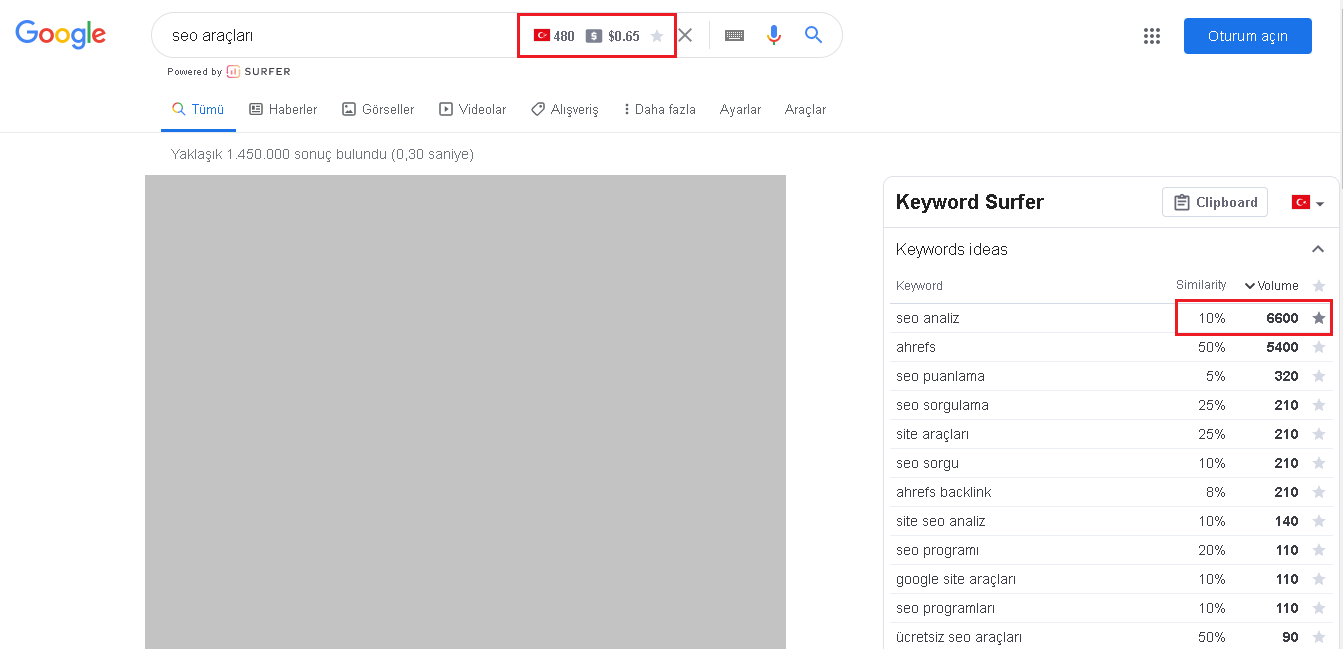Image resolution: width=1343 pixels, height=649 pixels.
Task: Star the 'ahrefs' keyword row
Action: click(1319, 347)
